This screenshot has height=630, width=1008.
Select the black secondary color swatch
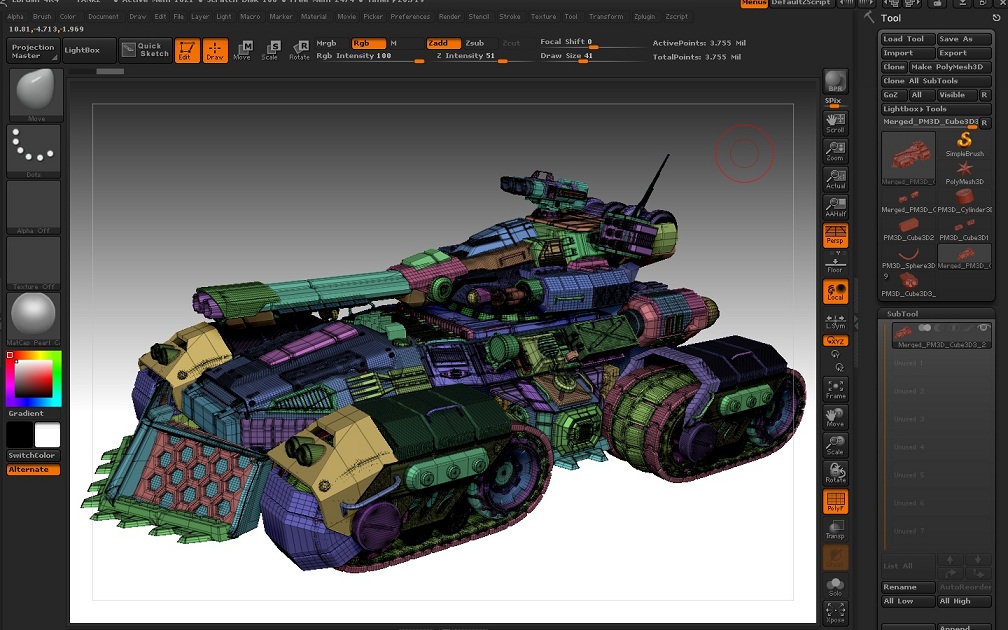pos(20,435)
